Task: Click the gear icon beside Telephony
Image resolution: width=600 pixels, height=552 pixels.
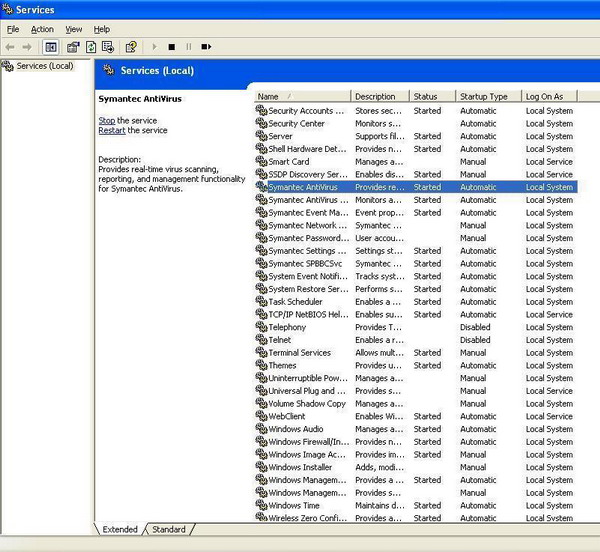Action: click(261, 327)
